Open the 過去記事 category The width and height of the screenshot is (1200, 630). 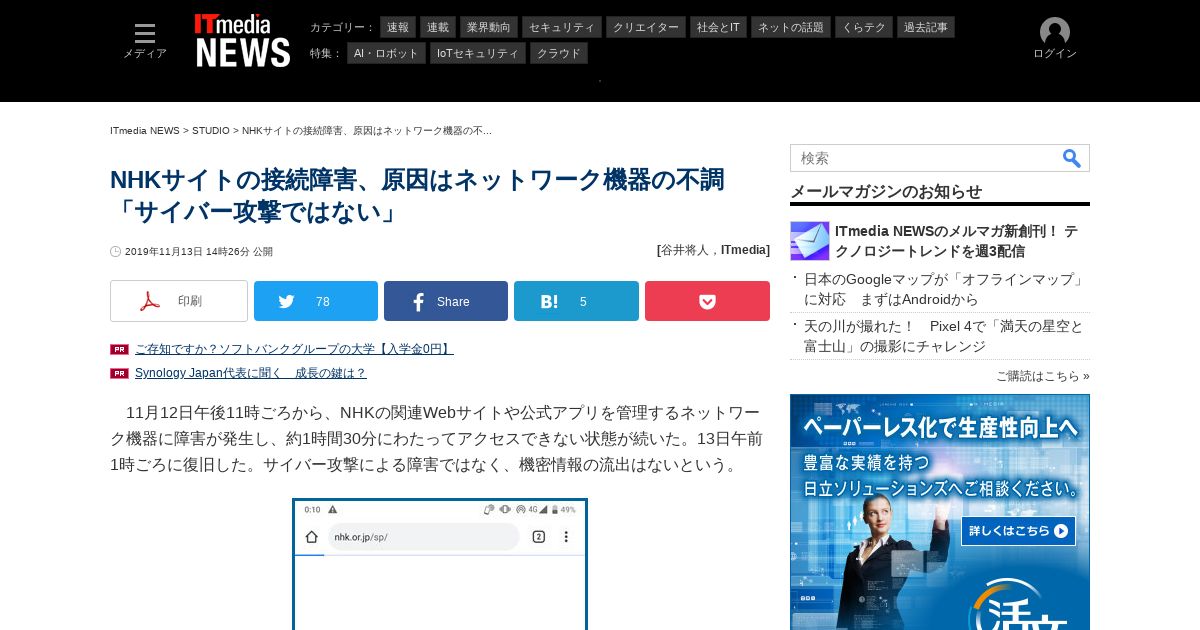(926, 27)
